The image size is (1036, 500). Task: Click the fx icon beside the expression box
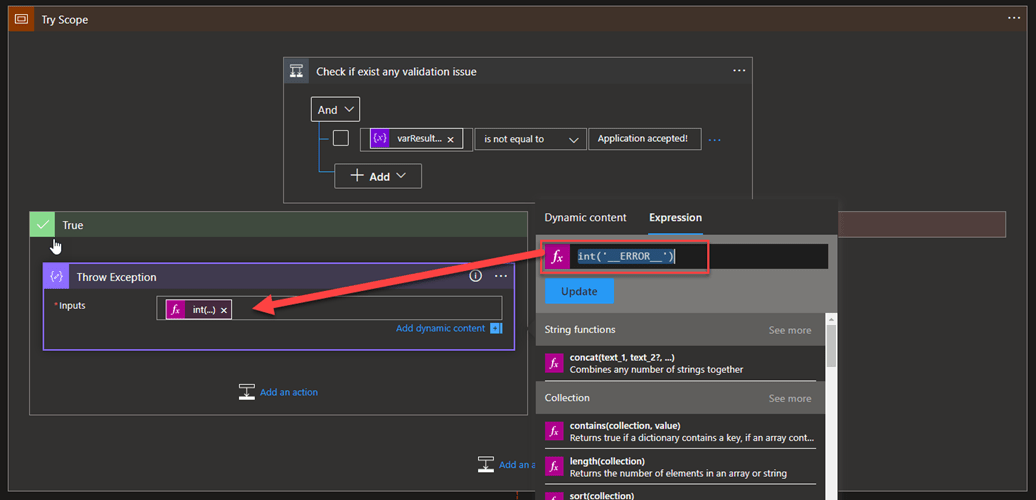tap(558, 257)
